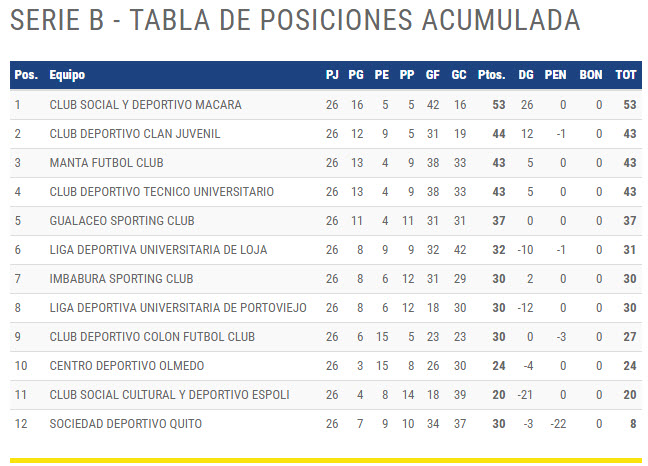Viewport: 648px width, 466px height.
Task: Click the PEN column header
Action: pos(555,75)
